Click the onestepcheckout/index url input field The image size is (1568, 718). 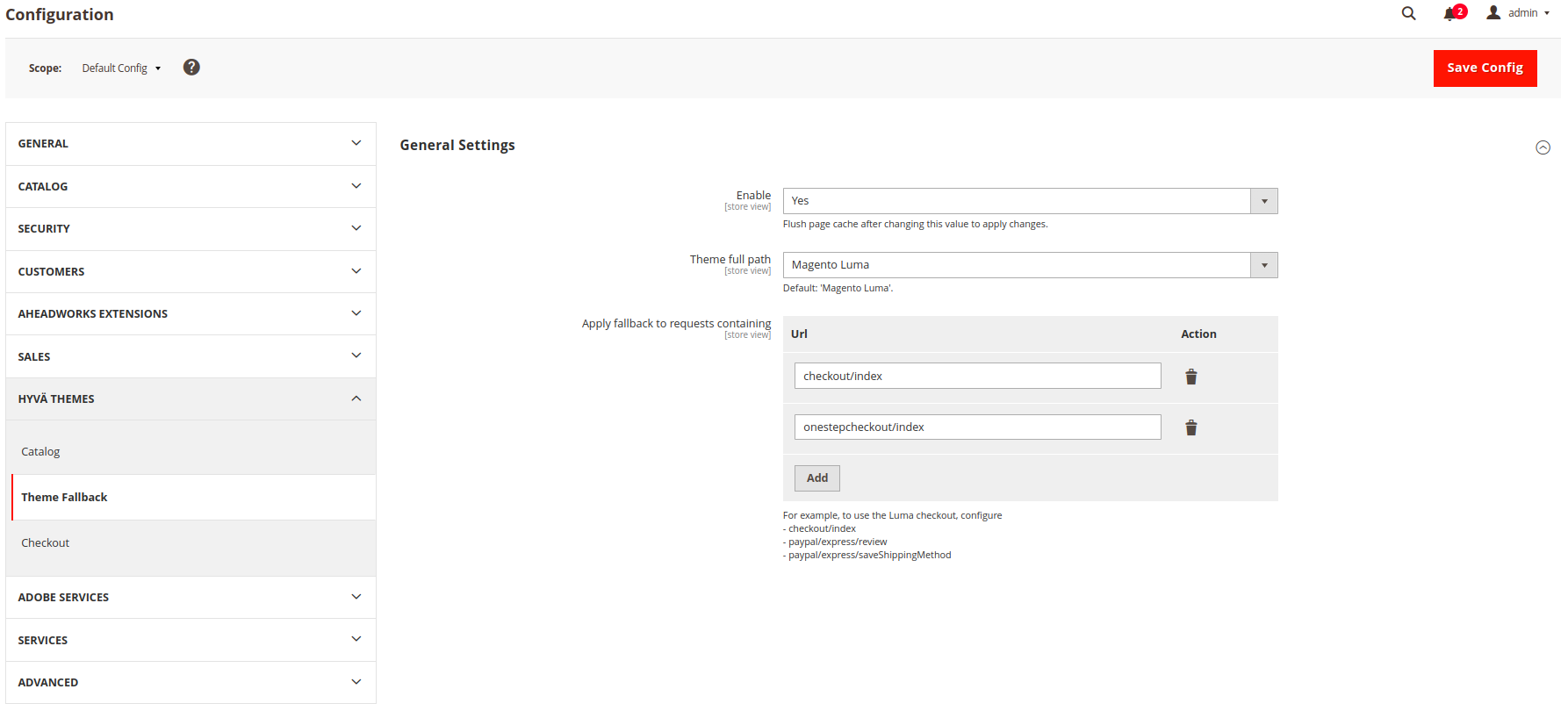[977, 427]
